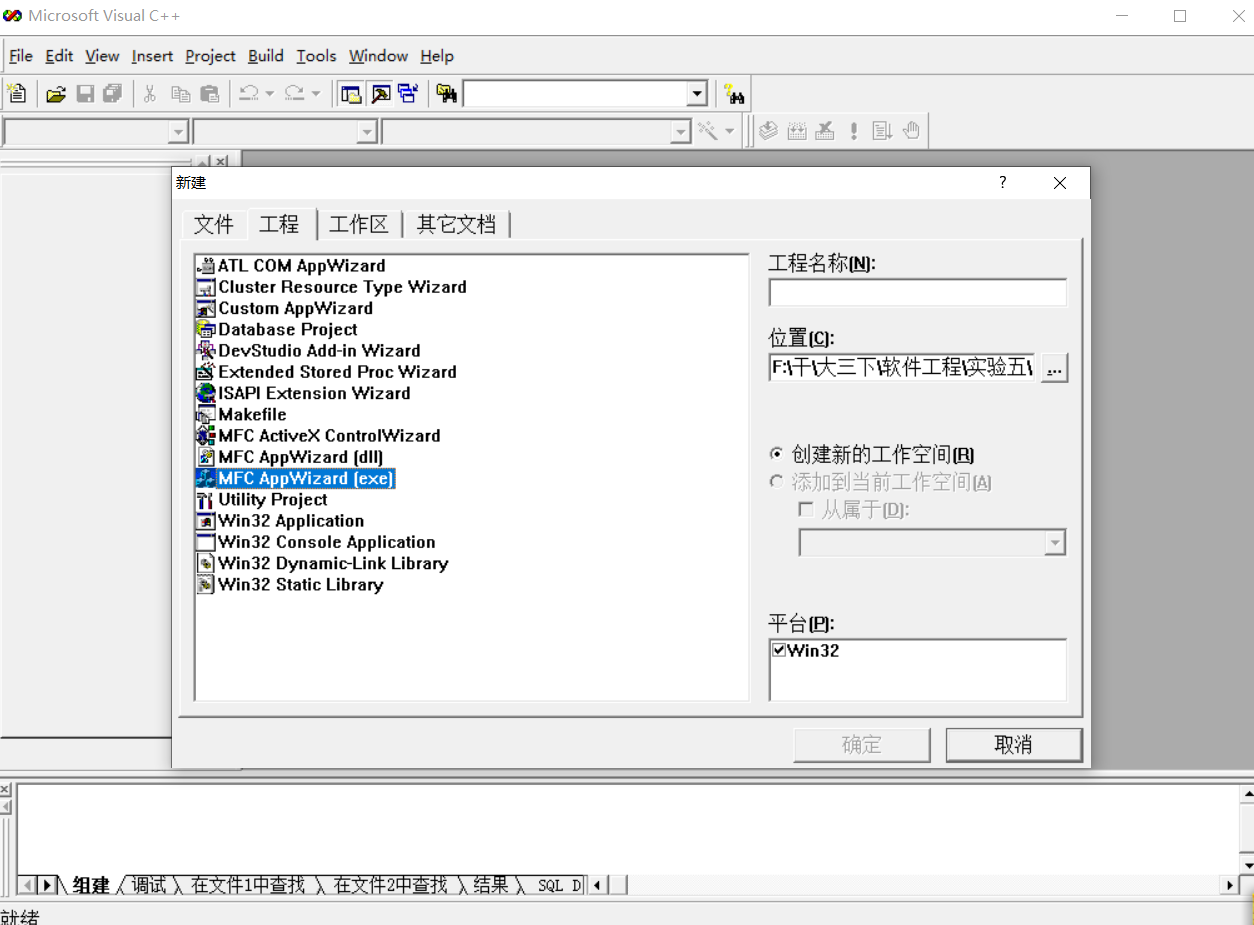Click the output pane scroll down arrow
1254x925 pixels.
(1247, 866)
